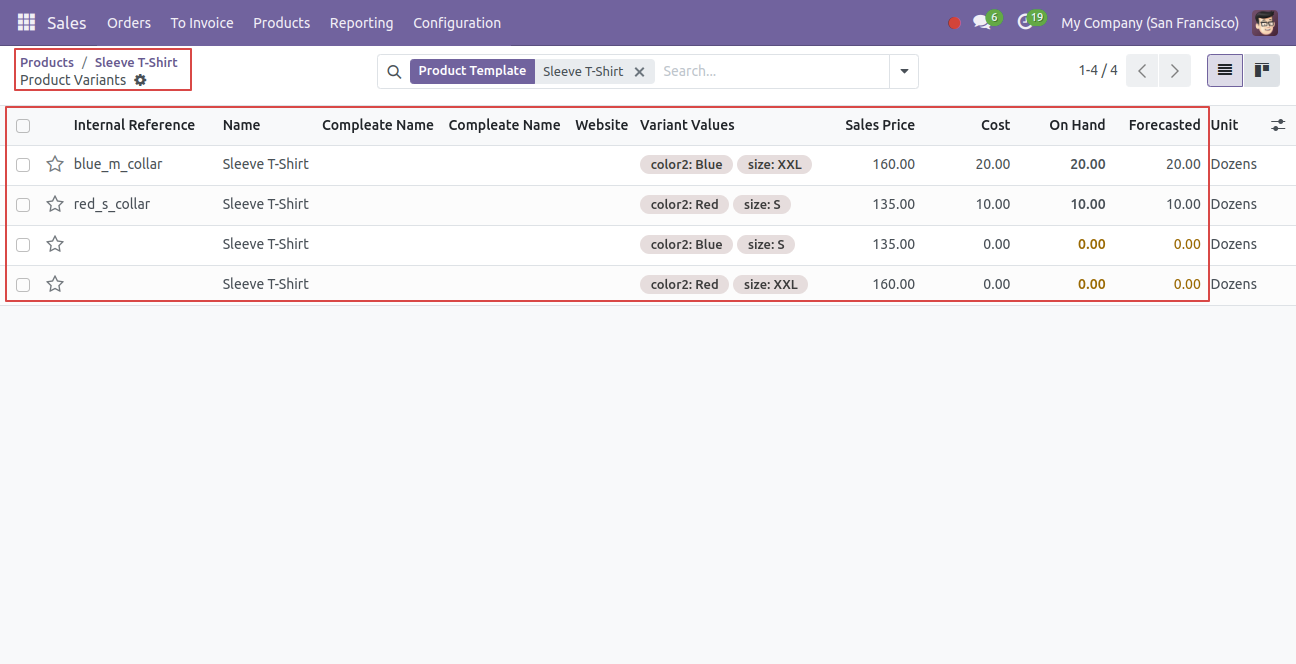Expand the search options dropdown arrow

(904, 71)
